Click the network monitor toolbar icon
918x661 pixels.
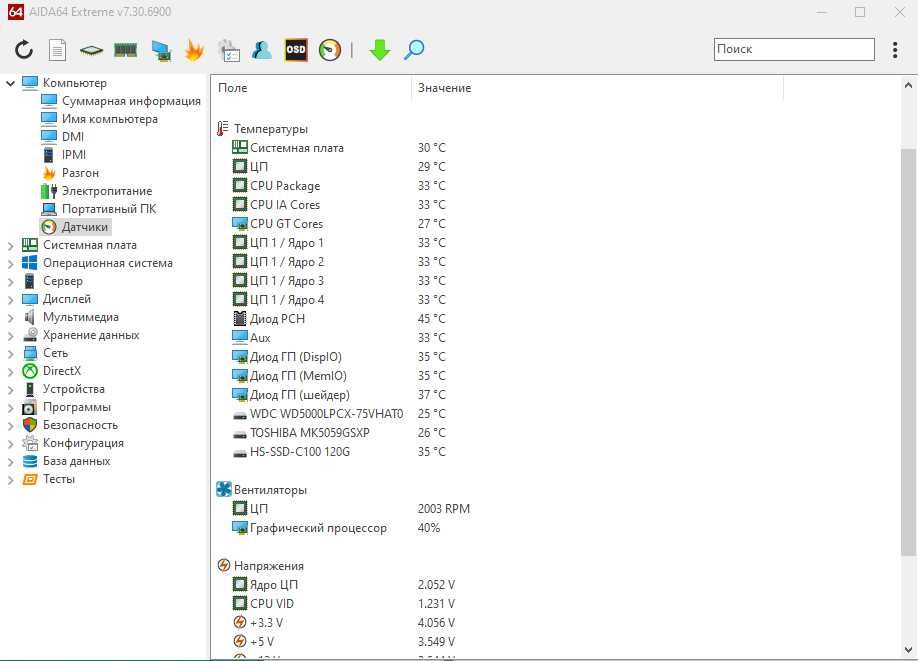click(161, 50)
